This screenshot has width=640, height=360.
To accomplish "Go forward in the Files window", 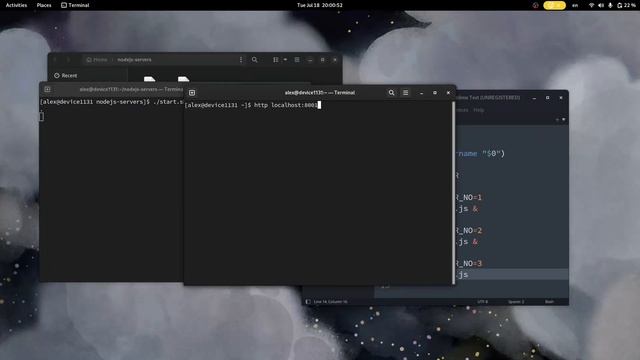I will (x=69, y=60).
